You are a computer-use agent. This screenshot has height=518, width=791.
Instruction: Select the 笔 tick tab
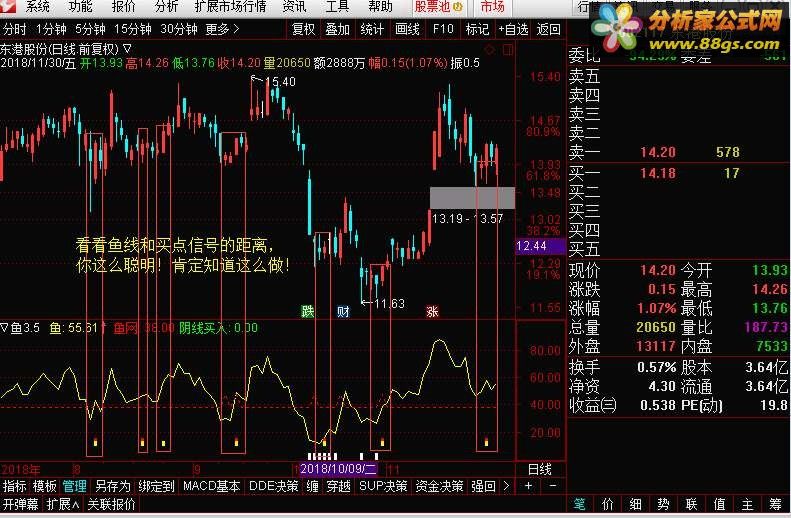coord(579,504)
